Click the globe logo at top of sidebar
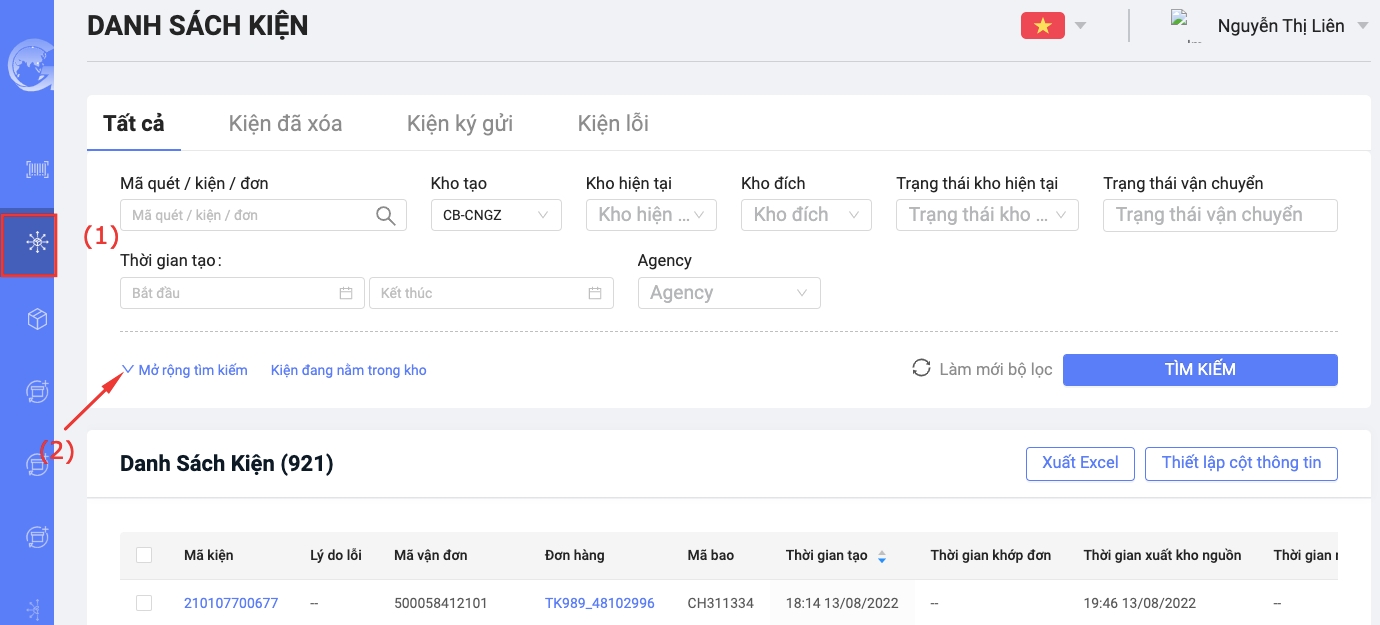This screenshot has width=1380, height=625. [28, 66]
